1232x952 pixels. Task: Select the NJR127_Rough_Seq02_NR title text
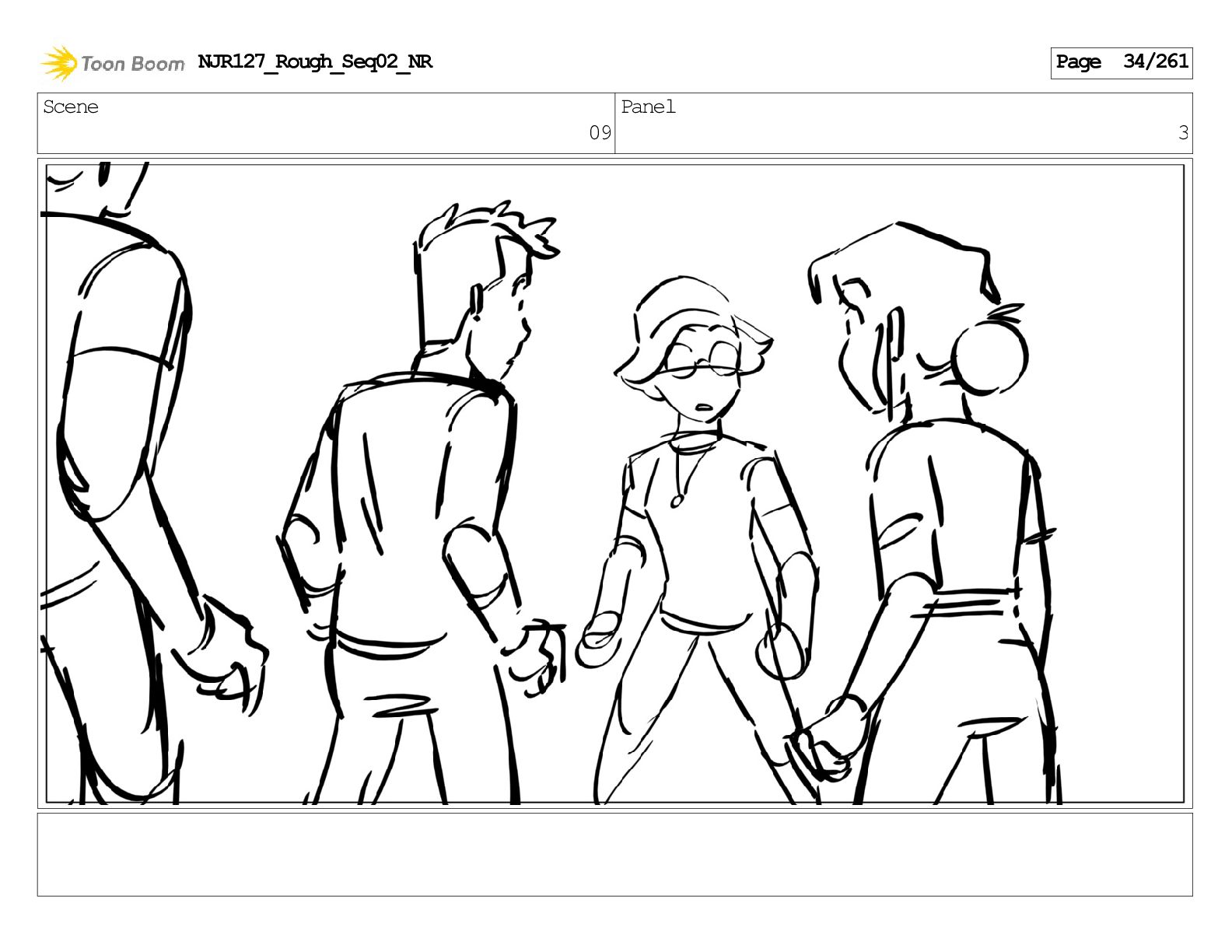pyautogui.click(x=315, y=62)
